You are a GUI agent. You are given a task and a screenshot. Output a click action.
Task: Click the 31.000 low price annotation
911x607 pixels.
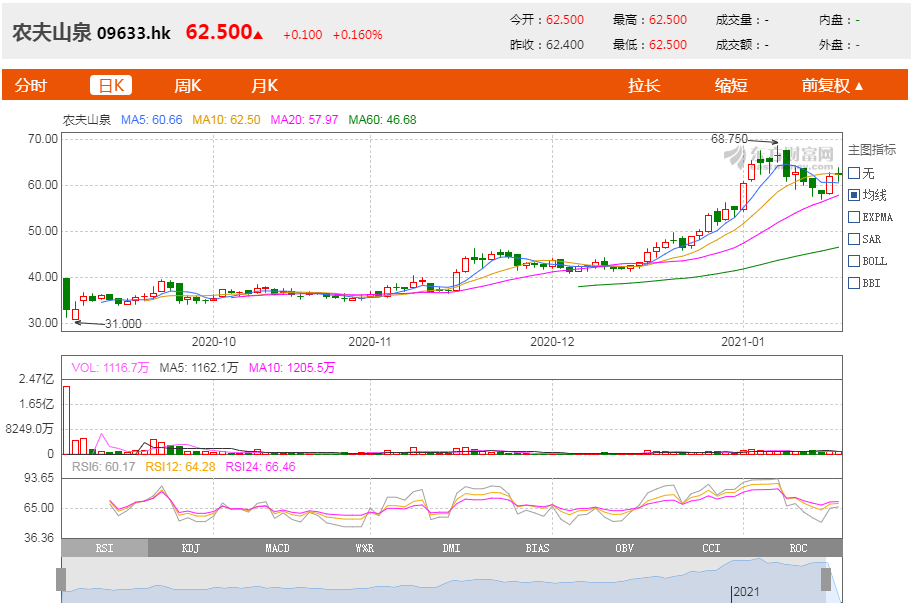click(123, 324)
